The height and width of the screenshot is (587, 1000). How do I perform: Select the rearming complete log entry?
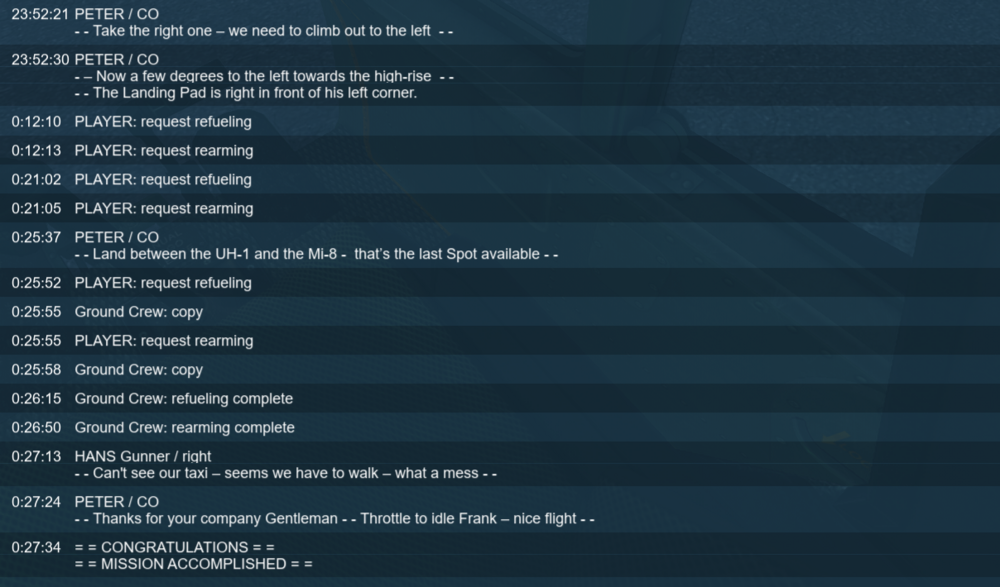(500, 427)
